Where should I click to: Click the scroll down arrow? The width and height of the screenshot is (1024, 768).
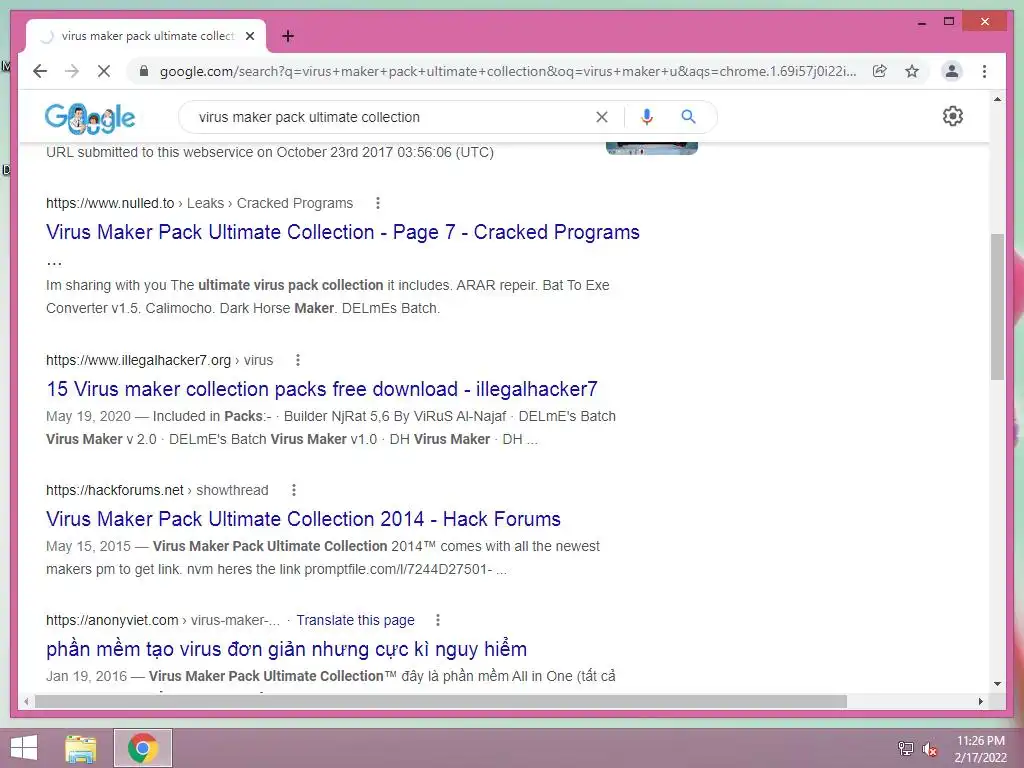997,684
